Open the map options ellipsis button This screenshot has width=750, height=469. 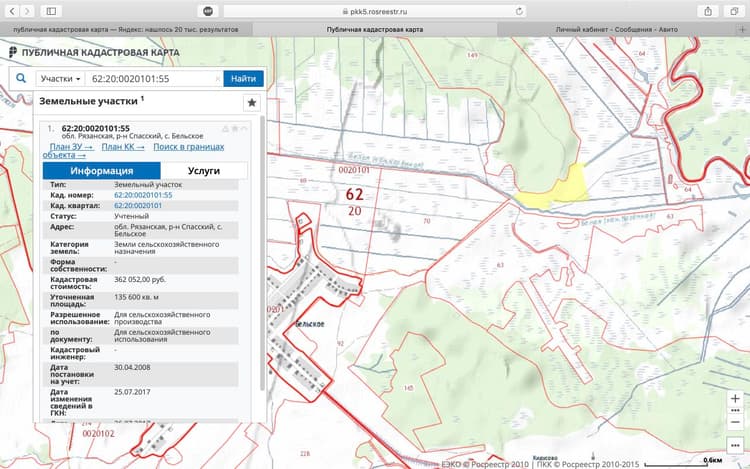pos(735,445)
